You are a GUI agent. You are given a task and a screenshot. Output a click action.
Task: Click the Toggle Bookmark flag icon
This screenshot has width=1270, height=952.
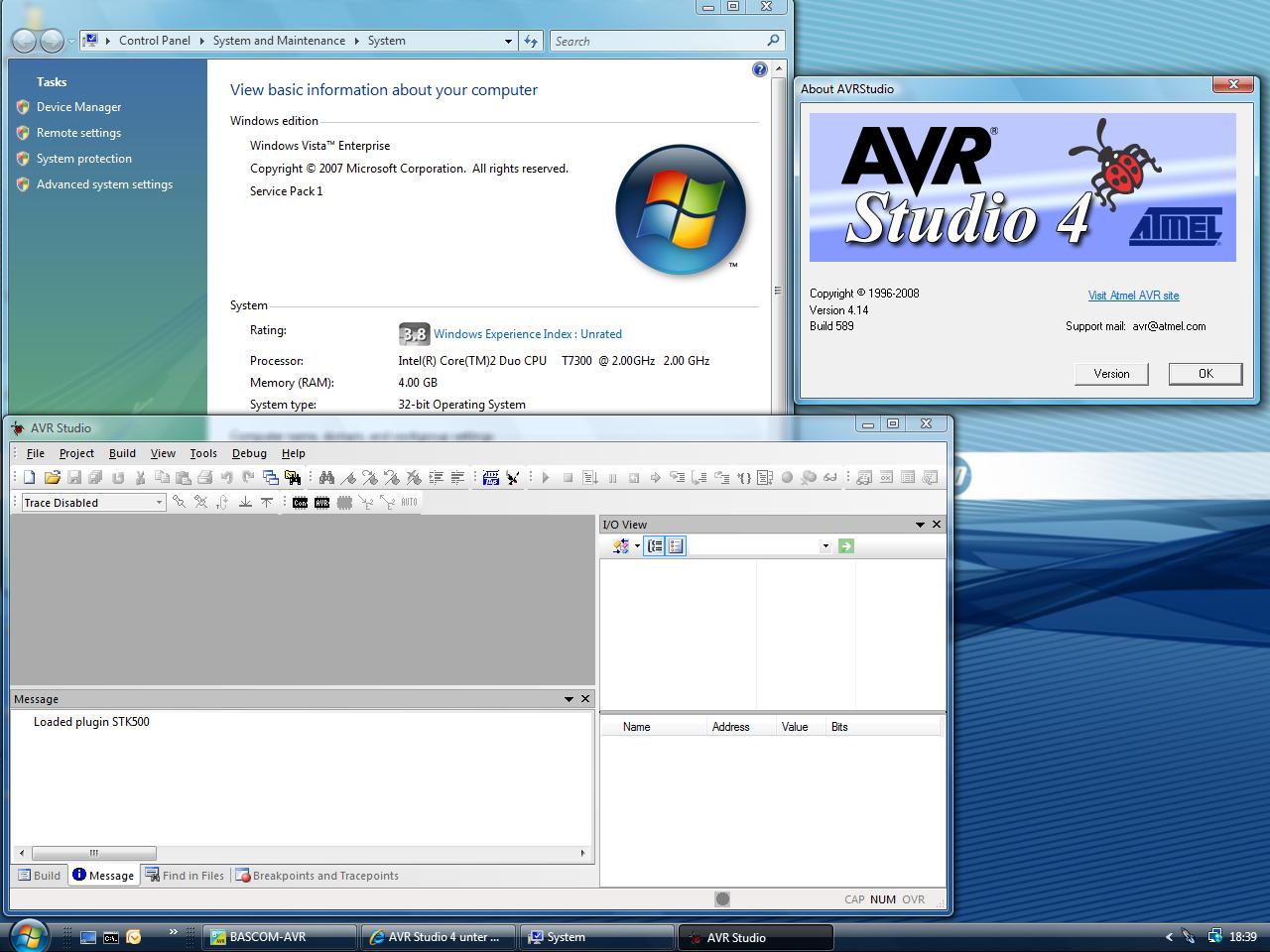348,478
